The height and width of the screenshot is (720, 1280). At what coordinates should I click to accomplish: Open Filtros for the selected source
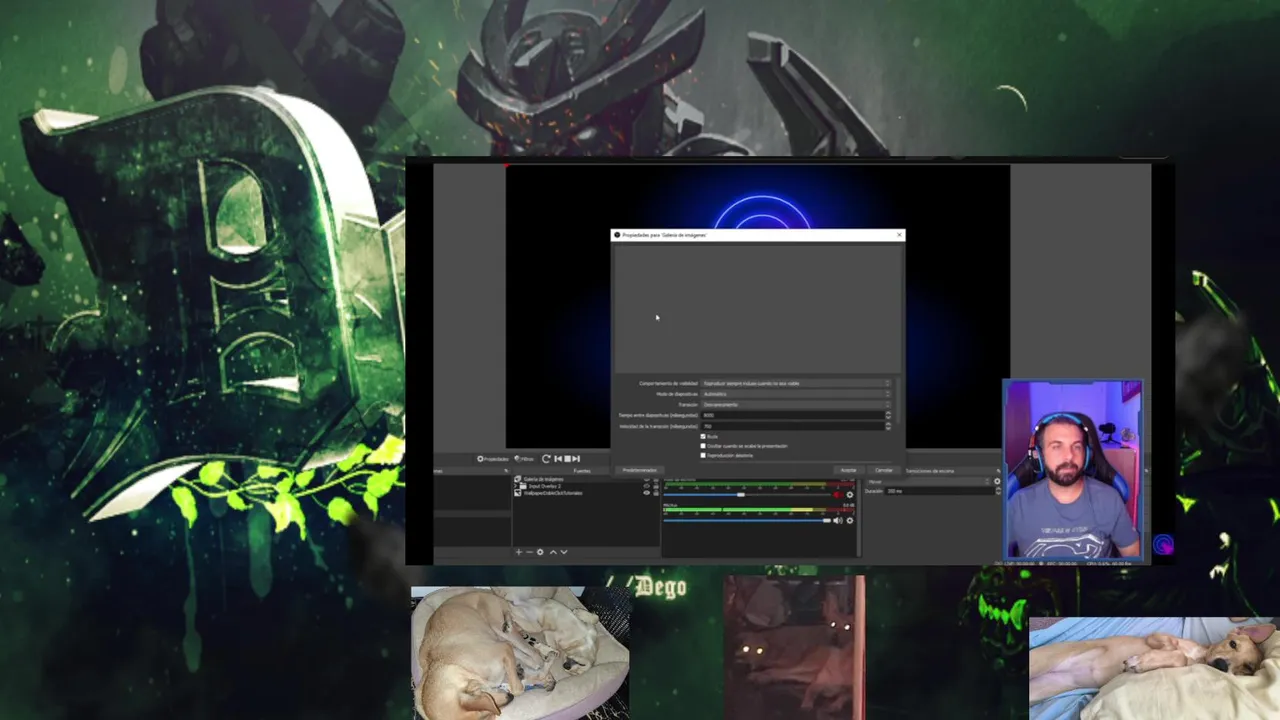[x=524, y=459]
